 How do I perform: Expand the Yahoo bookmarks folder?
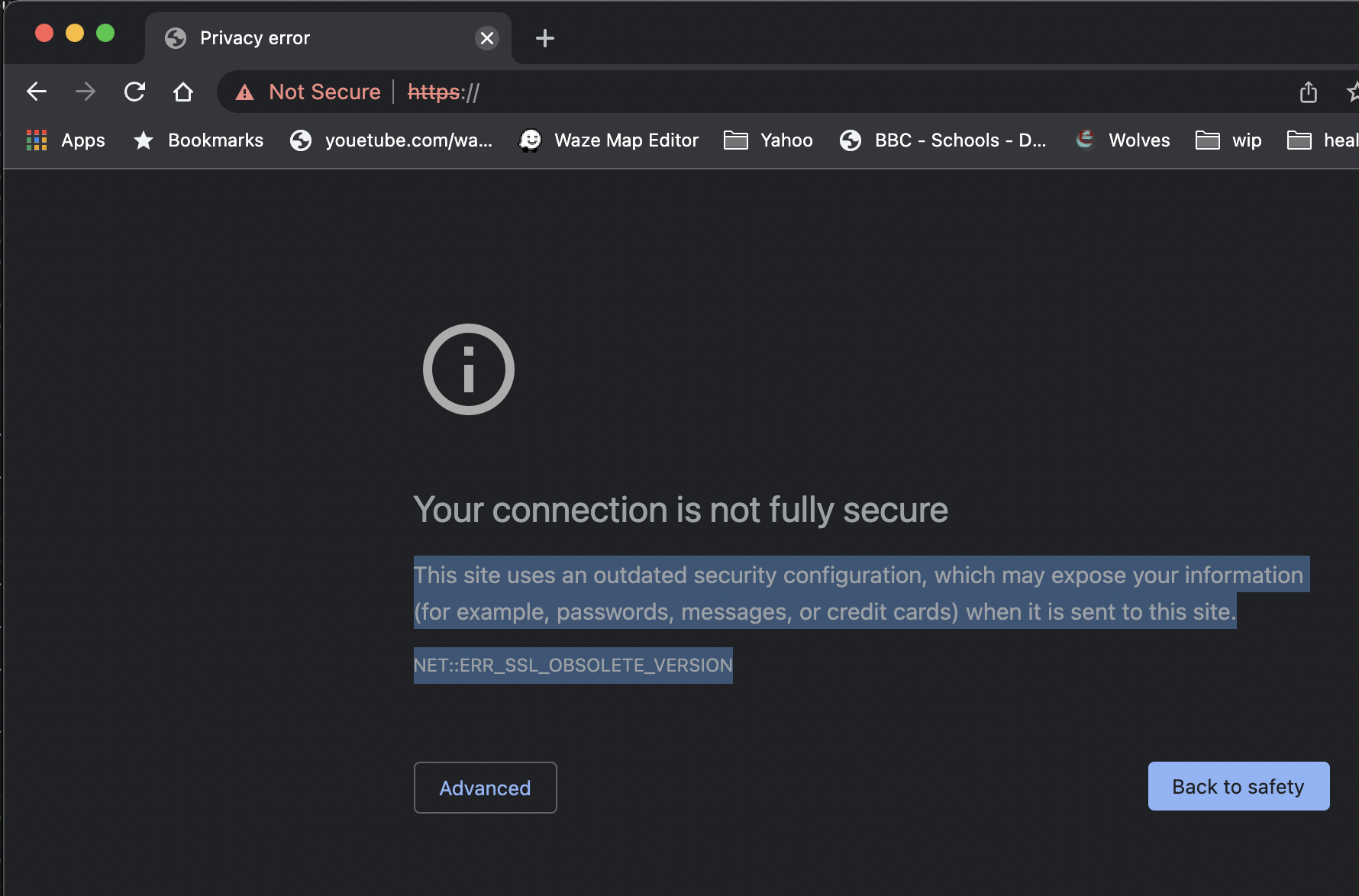point(769,140)
